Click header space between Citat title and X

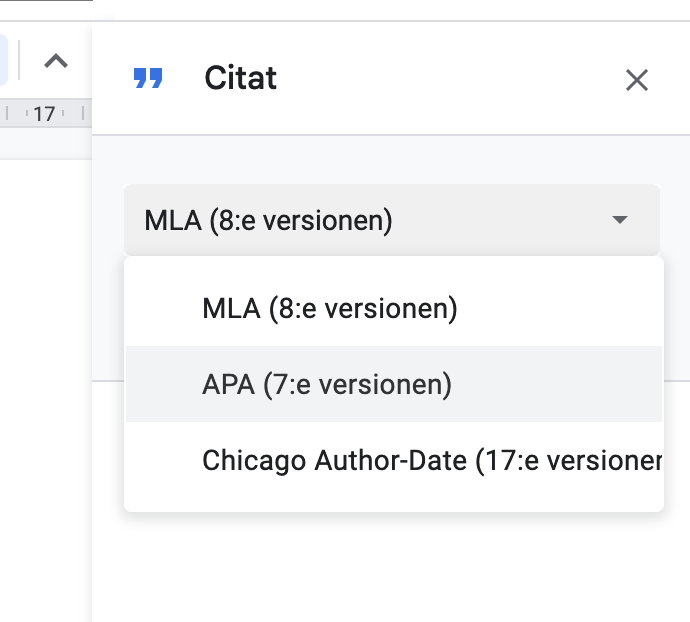click(x=449, y=79)
